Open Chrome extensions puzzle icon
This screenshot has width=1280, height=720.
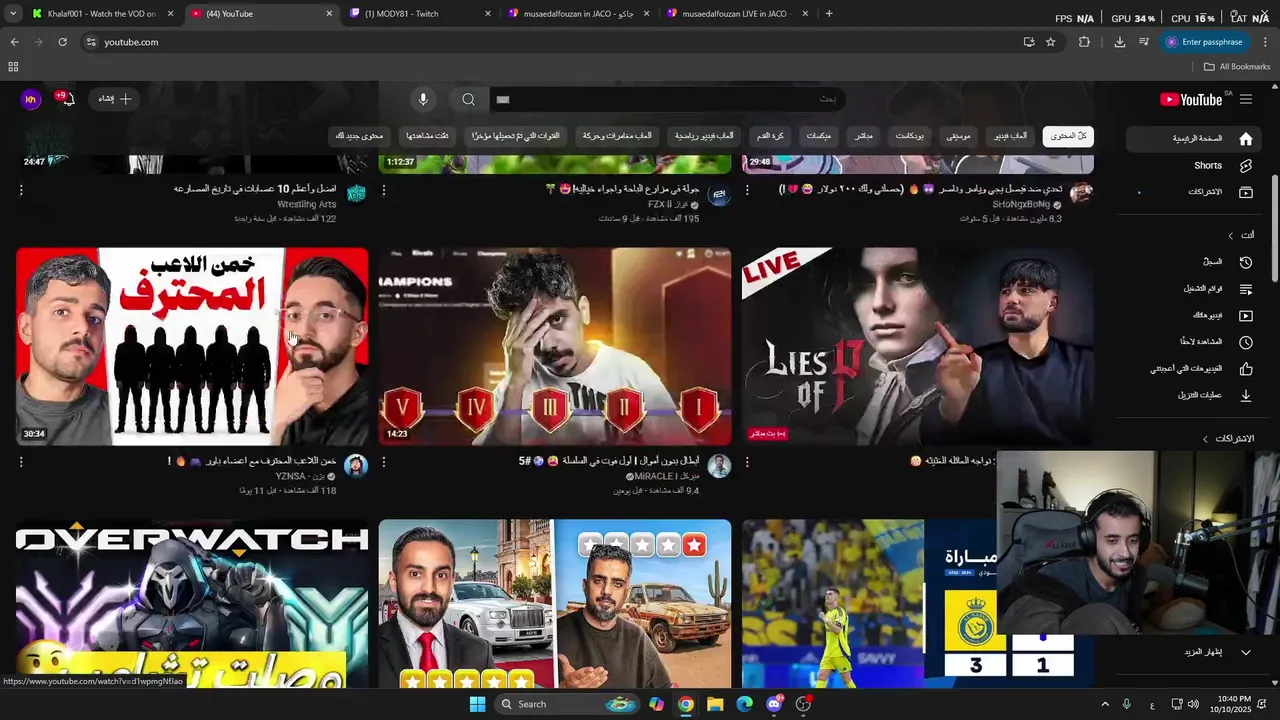point(1084,42)
